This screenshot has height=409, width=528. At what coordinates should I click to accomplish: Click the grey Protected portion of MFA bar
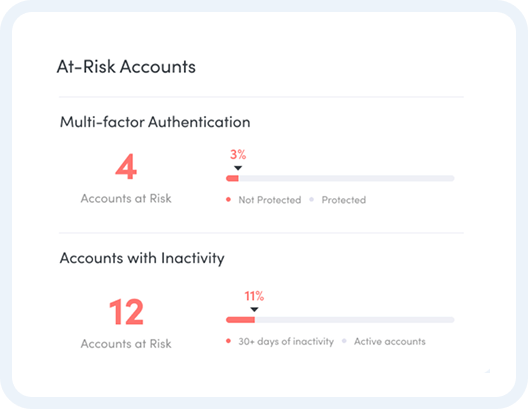pyautogui.click(x=346, y=178)
